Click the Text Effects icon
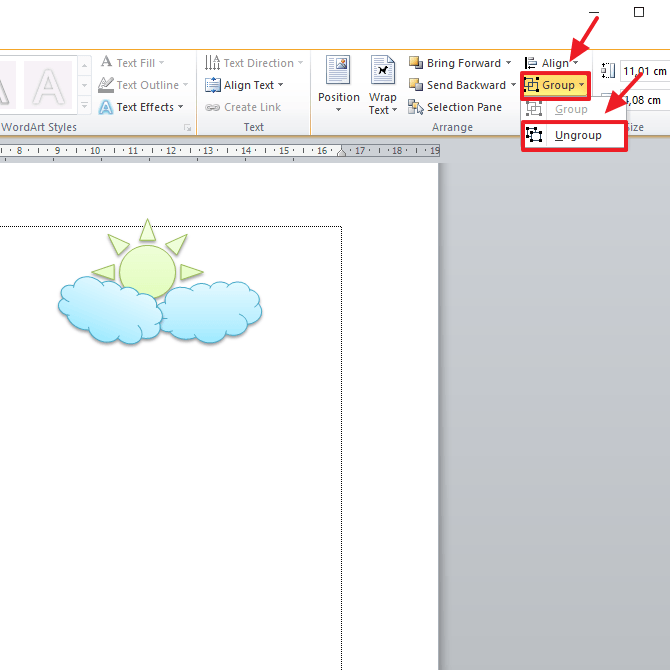The image size is (670, 670). click(x=106, y=107)
